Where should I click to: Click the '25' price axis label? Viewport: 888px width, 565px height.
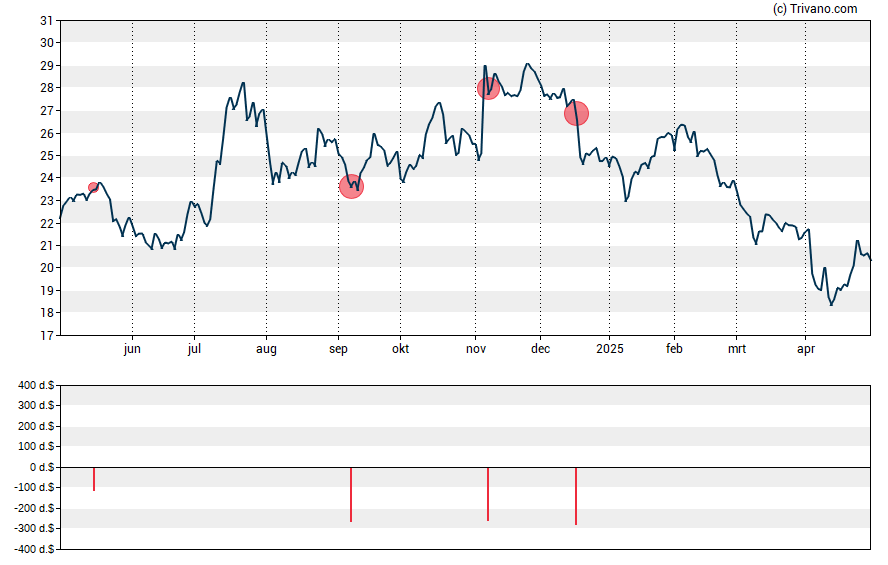click(47, 156)
